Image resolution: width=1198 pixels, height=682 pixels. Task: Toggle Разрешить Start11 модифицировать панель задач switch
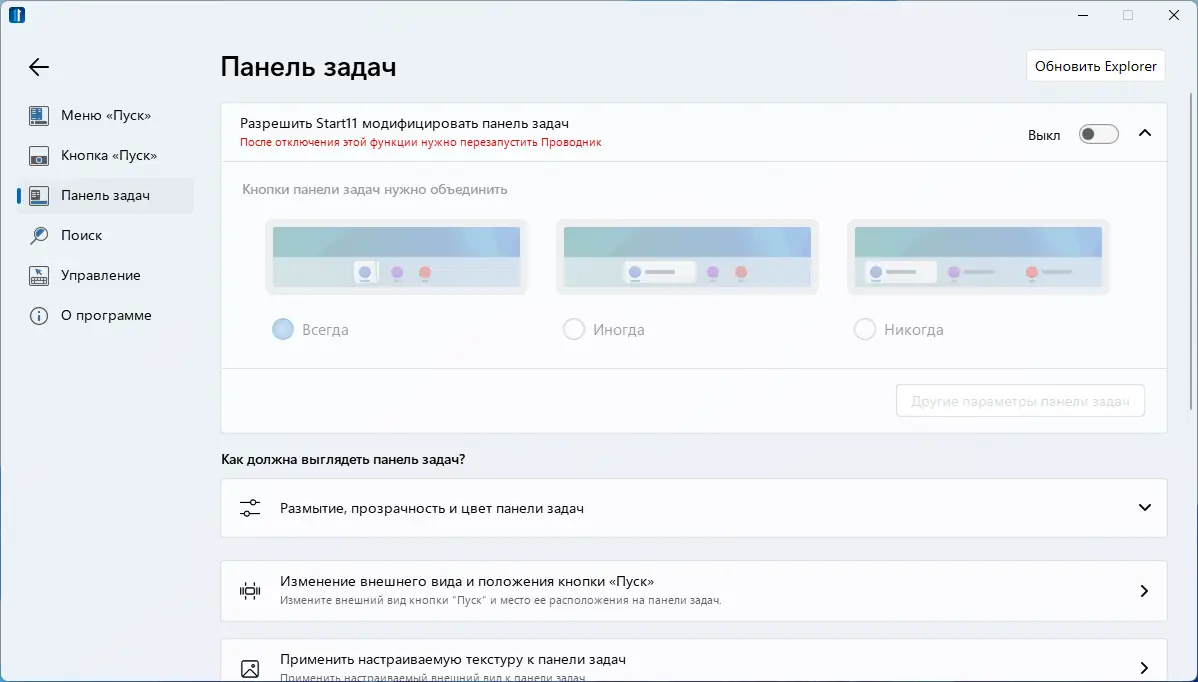click(x=1098, y=133)
